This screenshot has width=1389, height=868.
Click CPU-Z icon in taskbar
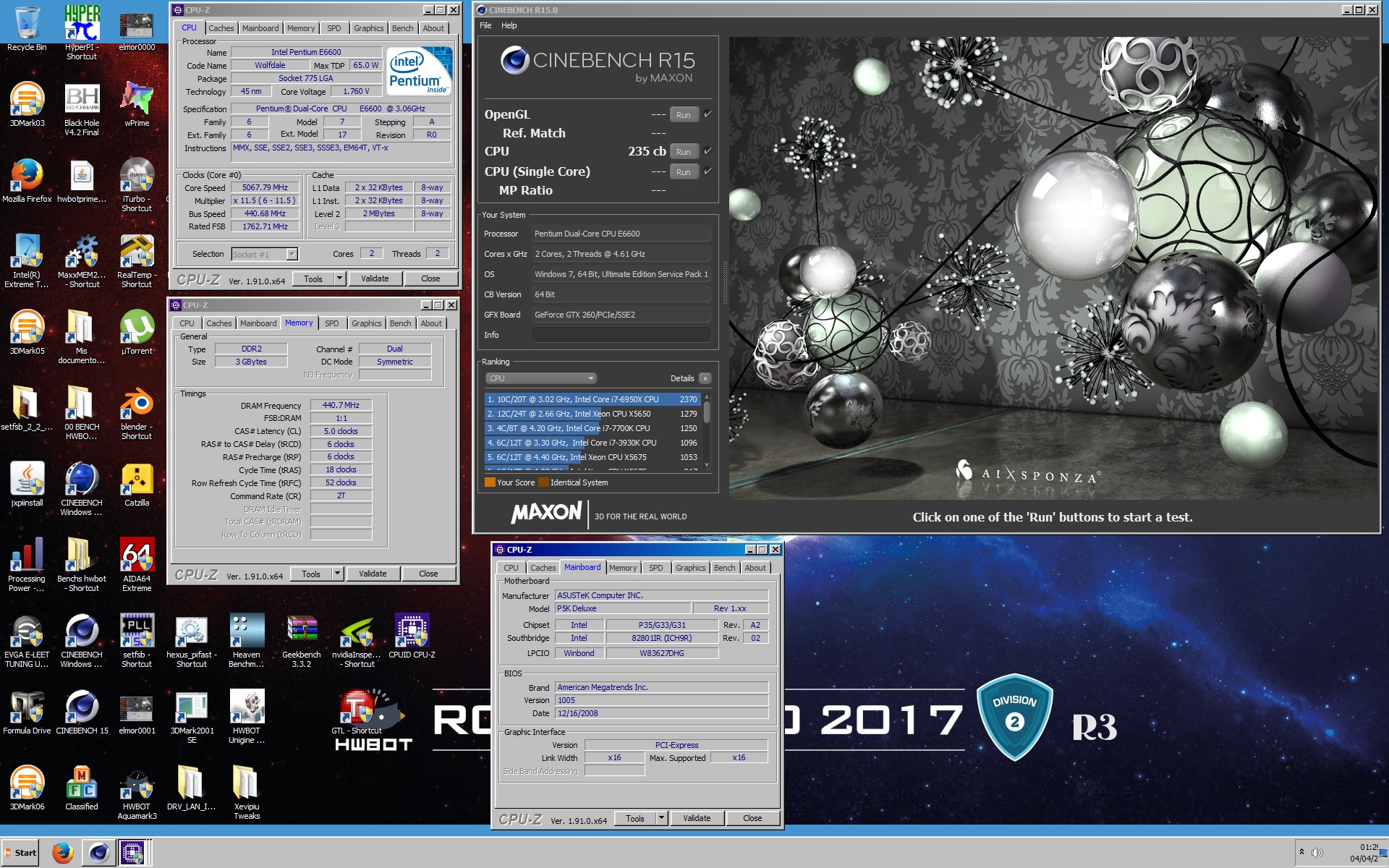pyautogui.click(x=132, y=853)
